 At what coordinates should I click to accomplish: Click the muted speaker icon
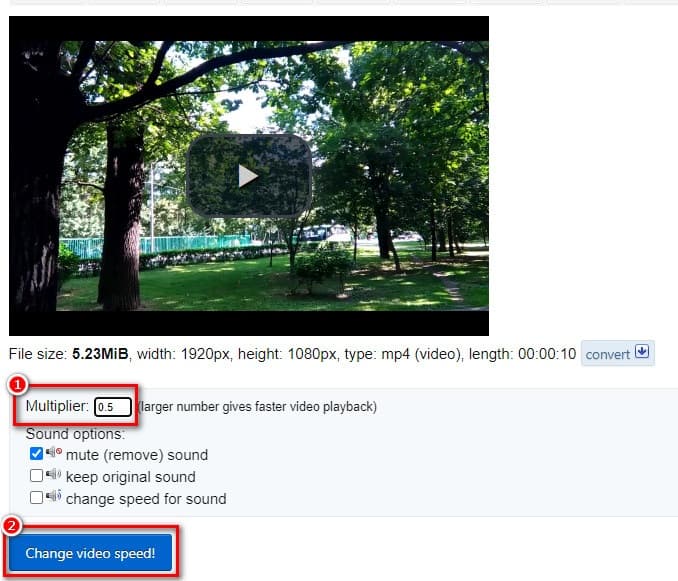(x=54, y=452)
